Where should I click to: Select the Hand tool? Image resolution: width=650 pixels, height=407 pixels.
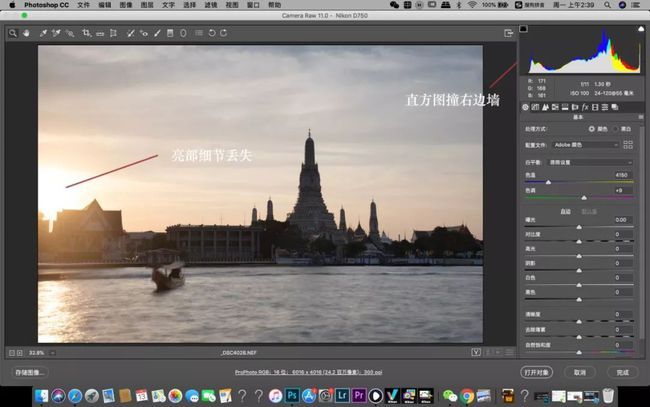coord(26,33)
